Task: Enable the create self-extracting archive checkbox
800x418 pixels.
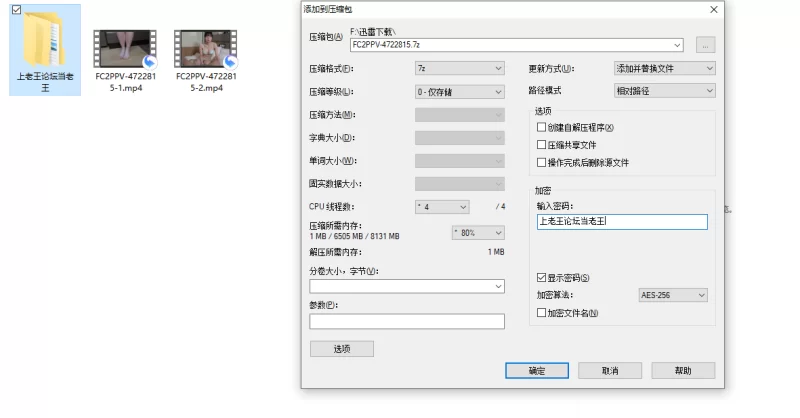Action: (542, 128)
